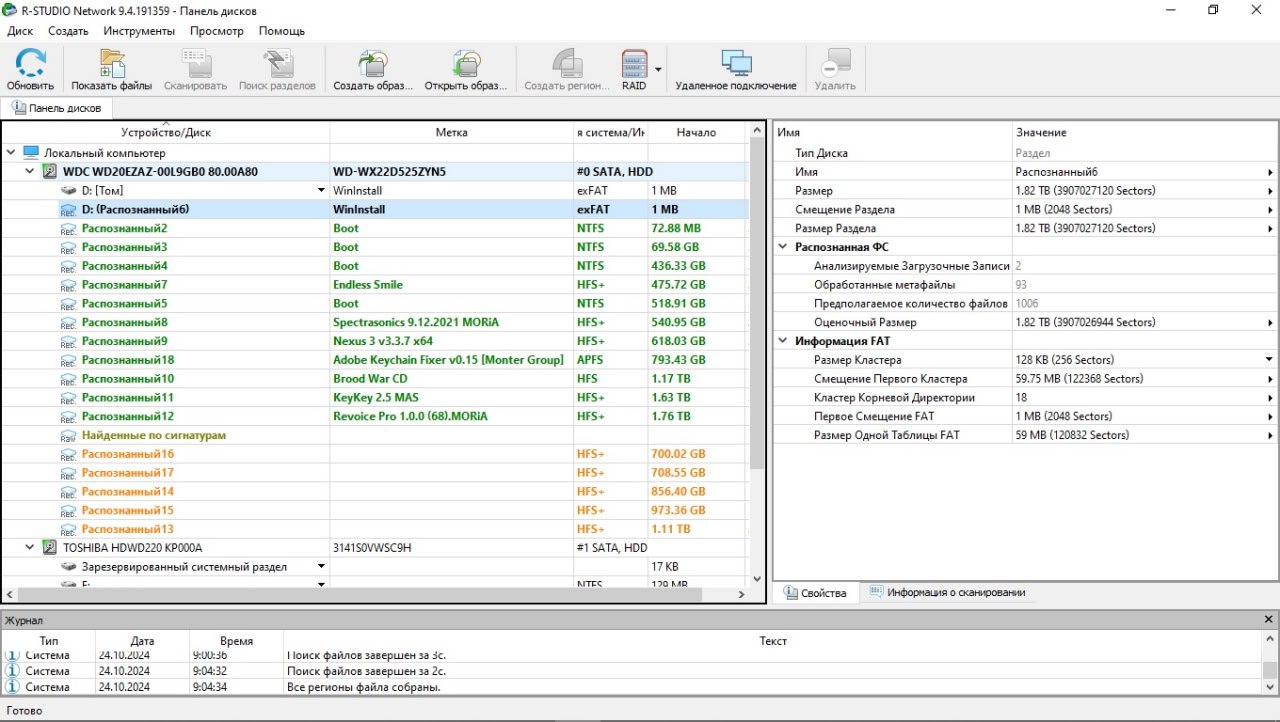
Task: Collapse the Информация FAT section
Action: click(x=783, y=341)
